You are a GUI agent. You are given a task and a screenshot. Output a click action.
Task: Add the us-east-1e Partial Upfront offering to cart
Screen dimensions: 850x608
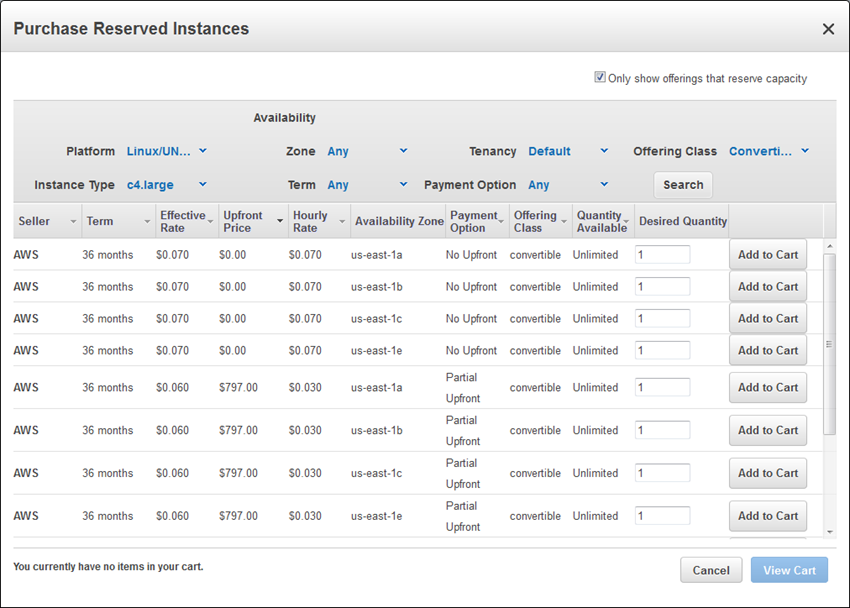tap(767, 516)
